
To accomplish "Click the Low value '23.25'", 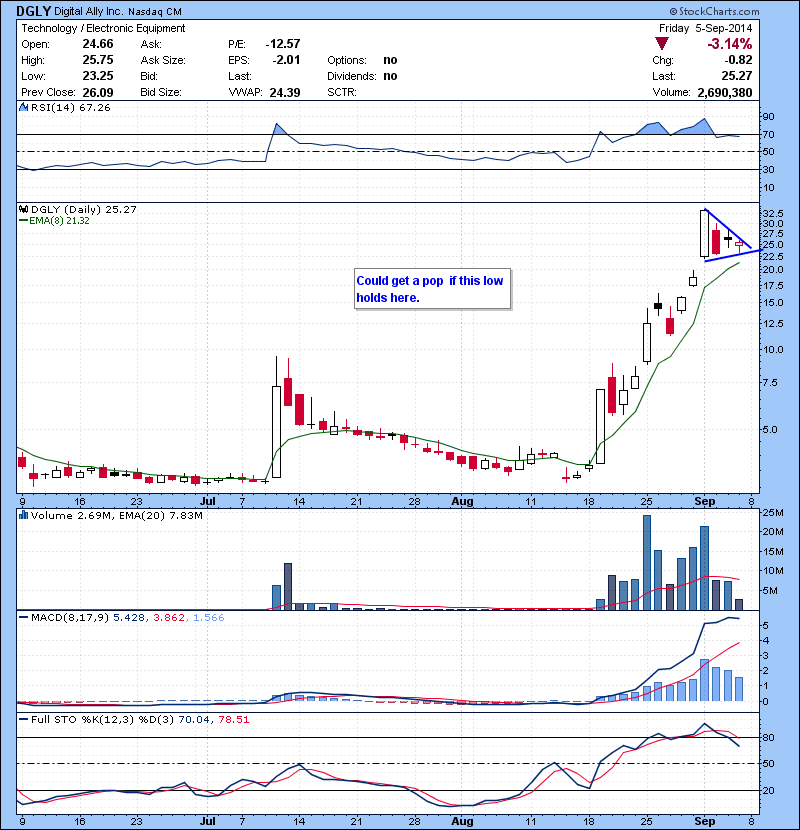I will pyautogui.click(x=98, y=76).
